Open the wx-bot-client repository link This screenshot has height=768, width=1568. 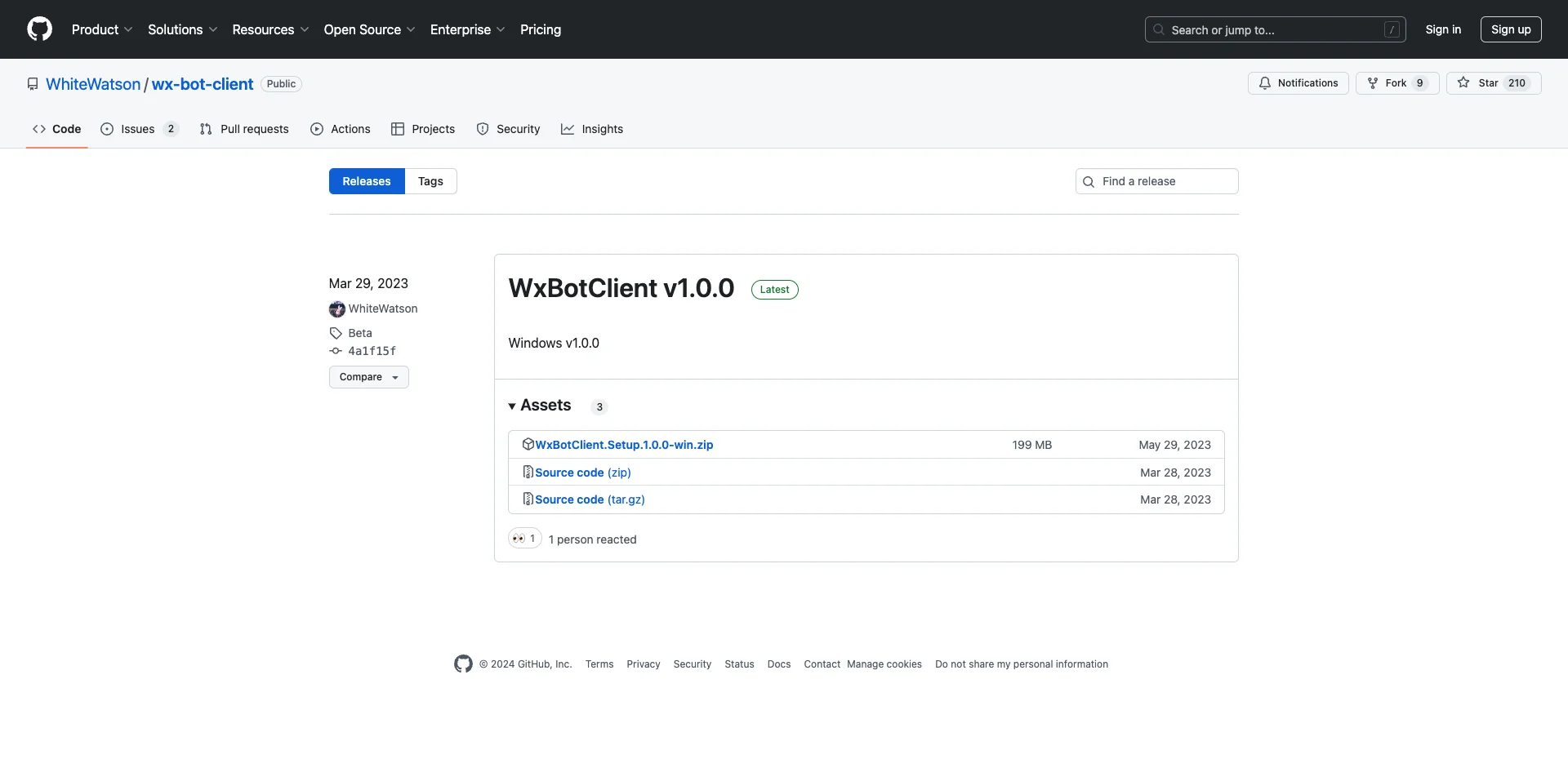(203, 84)
